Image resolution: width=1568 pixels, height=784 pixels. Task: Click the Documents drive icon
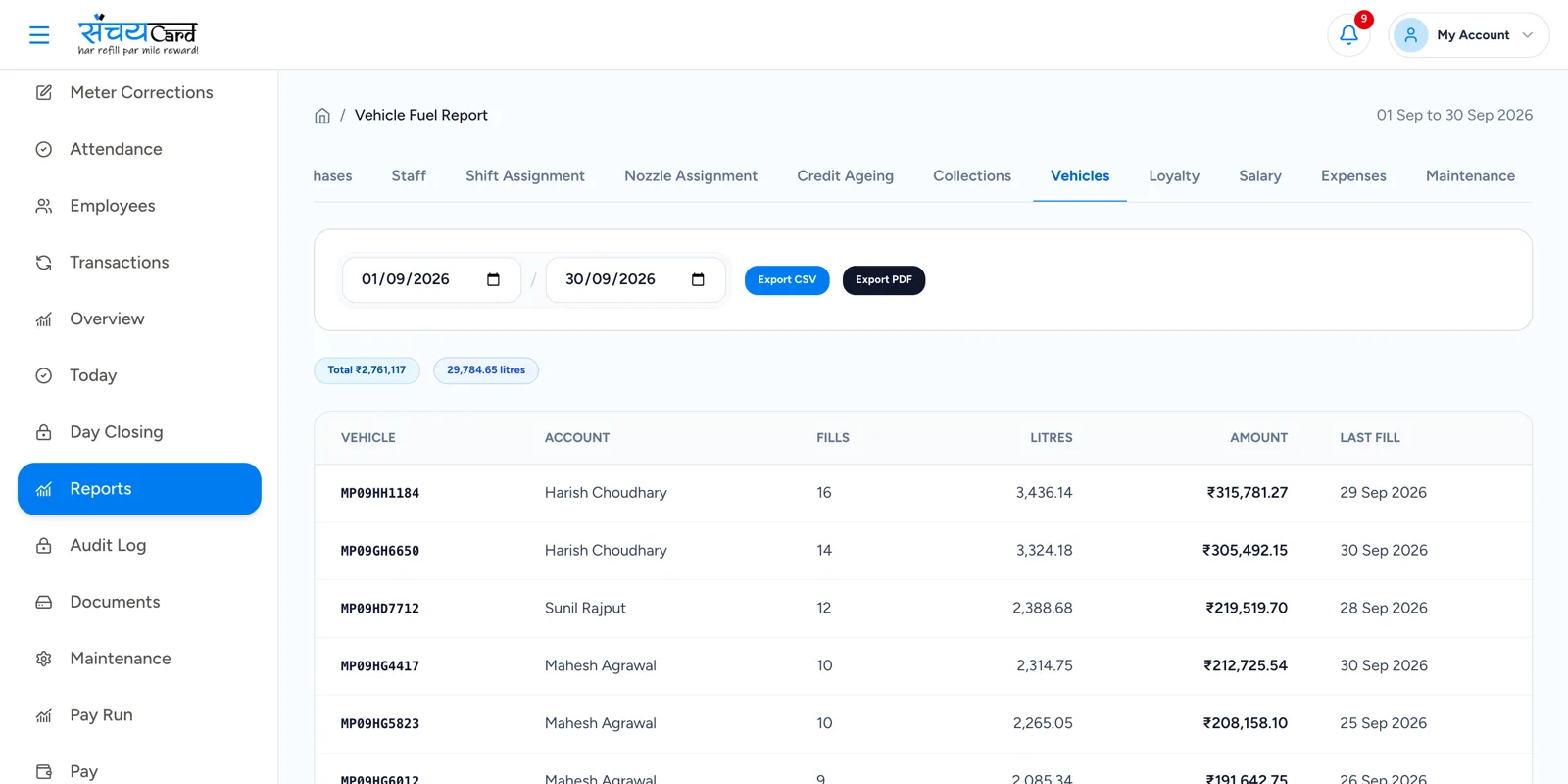point(44,602)
